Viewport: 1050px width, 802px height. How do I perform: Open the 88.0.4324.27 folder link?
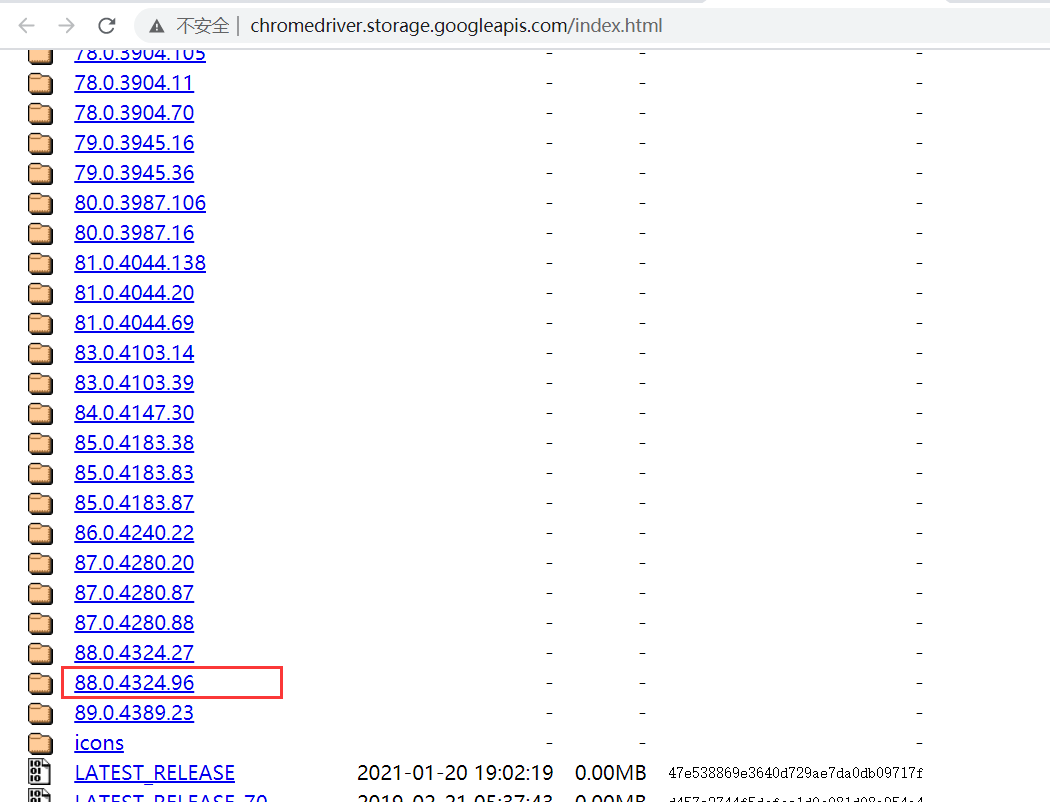(x=134, y=653)
